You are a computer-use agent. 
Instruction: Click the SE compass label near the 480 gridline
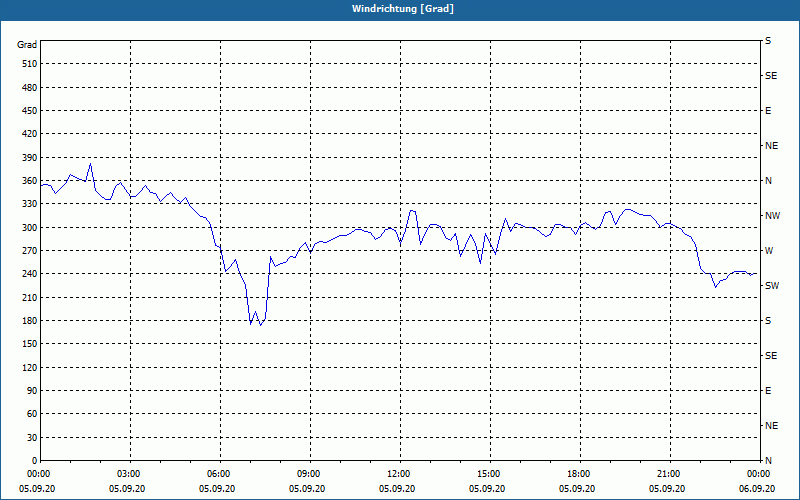point(771,76)
